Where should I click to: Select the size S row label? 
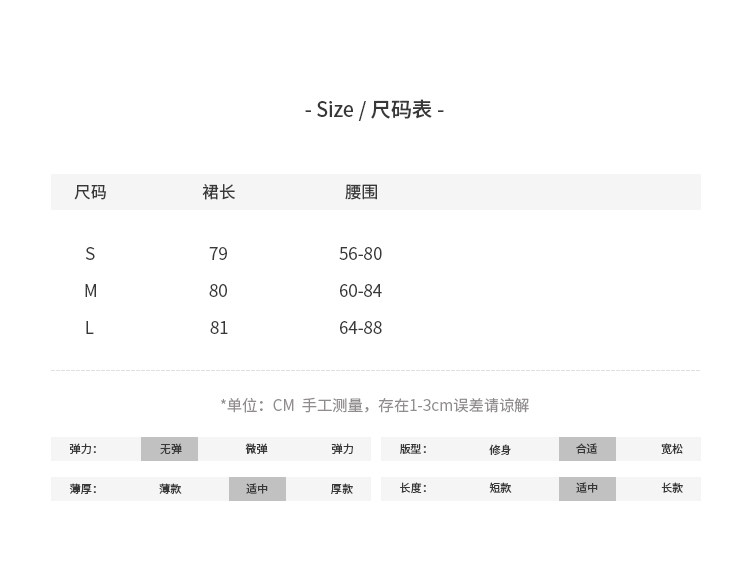tap(90, 254)
